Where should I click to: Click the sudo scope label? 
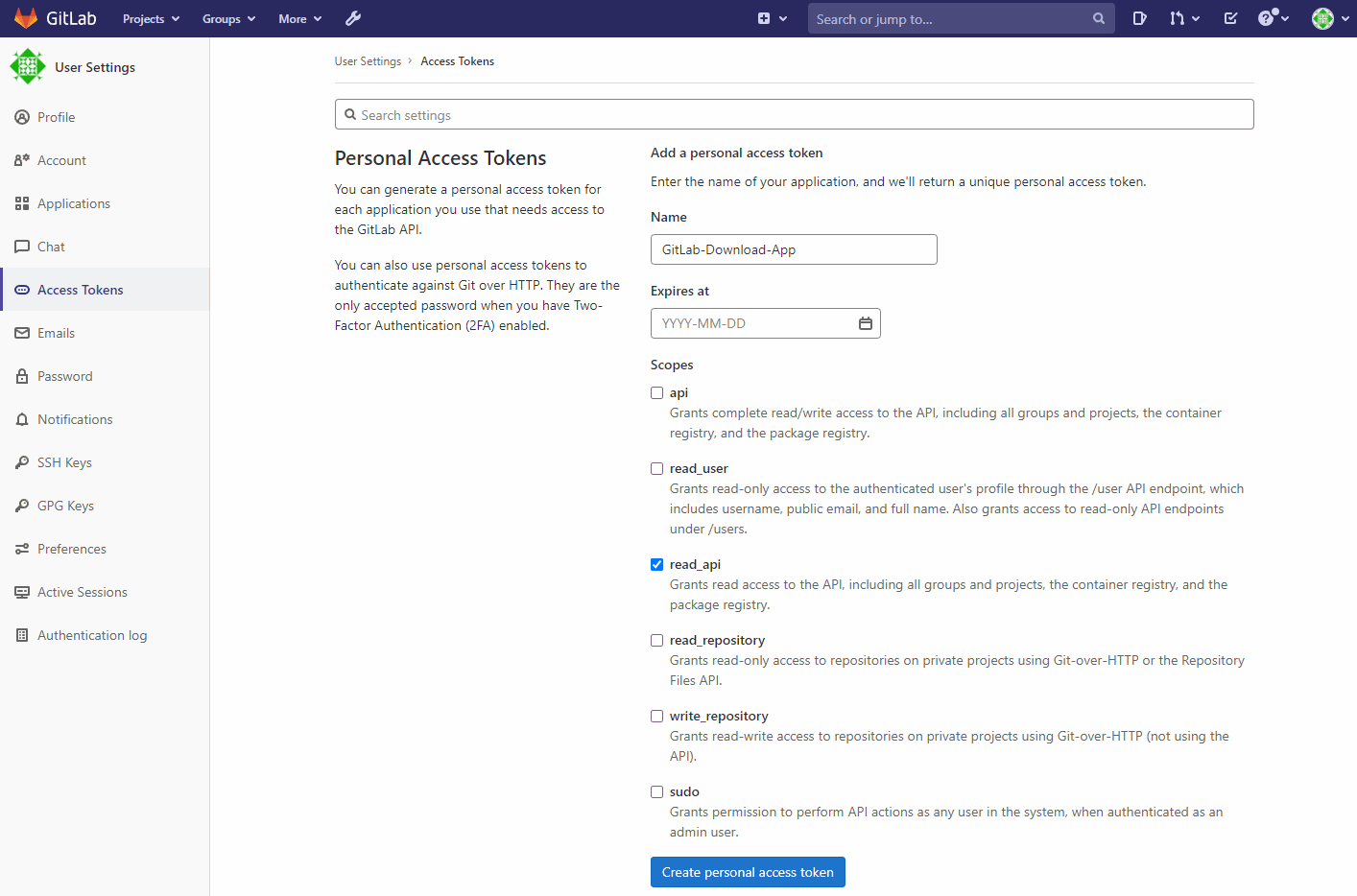click(684, 791)
